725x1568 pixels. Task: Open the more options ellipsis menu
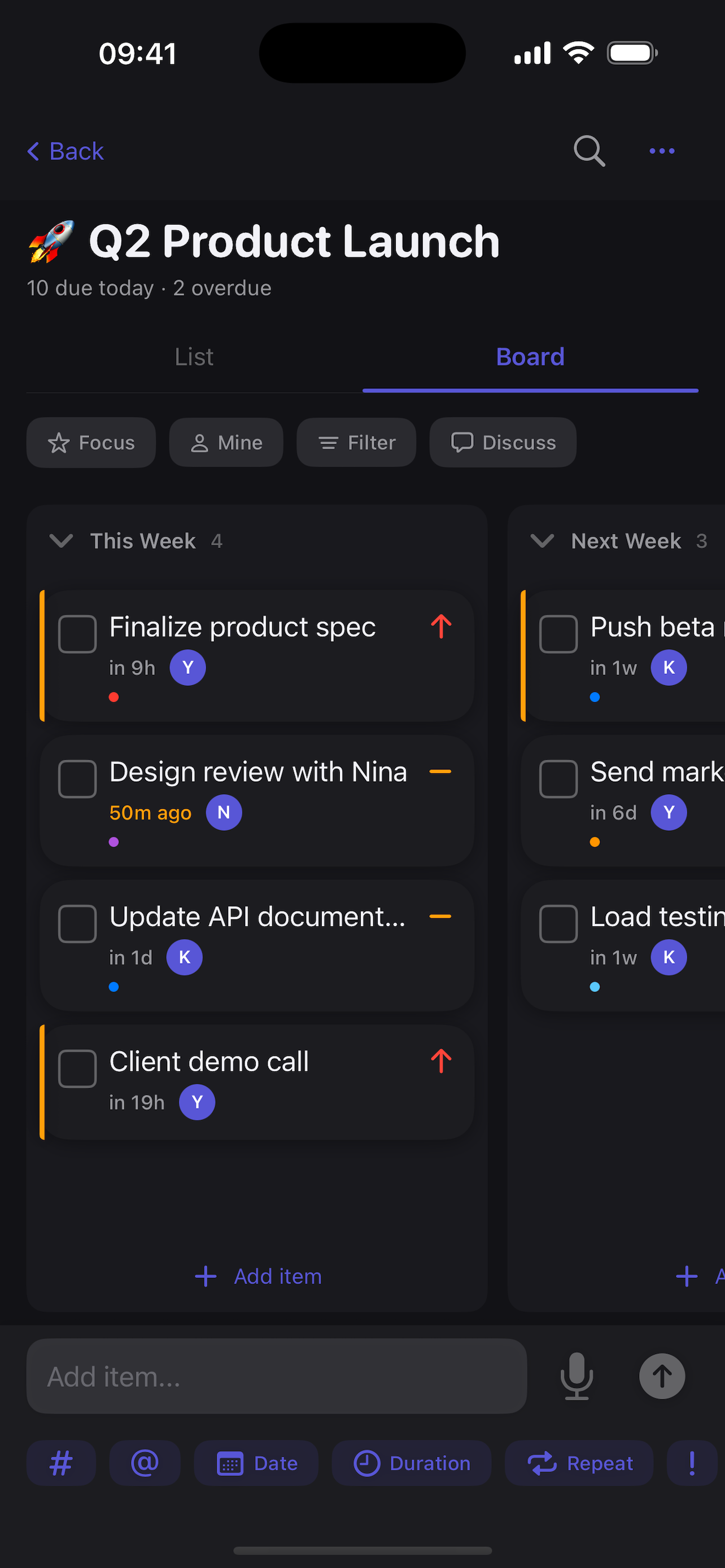[662, 151]
